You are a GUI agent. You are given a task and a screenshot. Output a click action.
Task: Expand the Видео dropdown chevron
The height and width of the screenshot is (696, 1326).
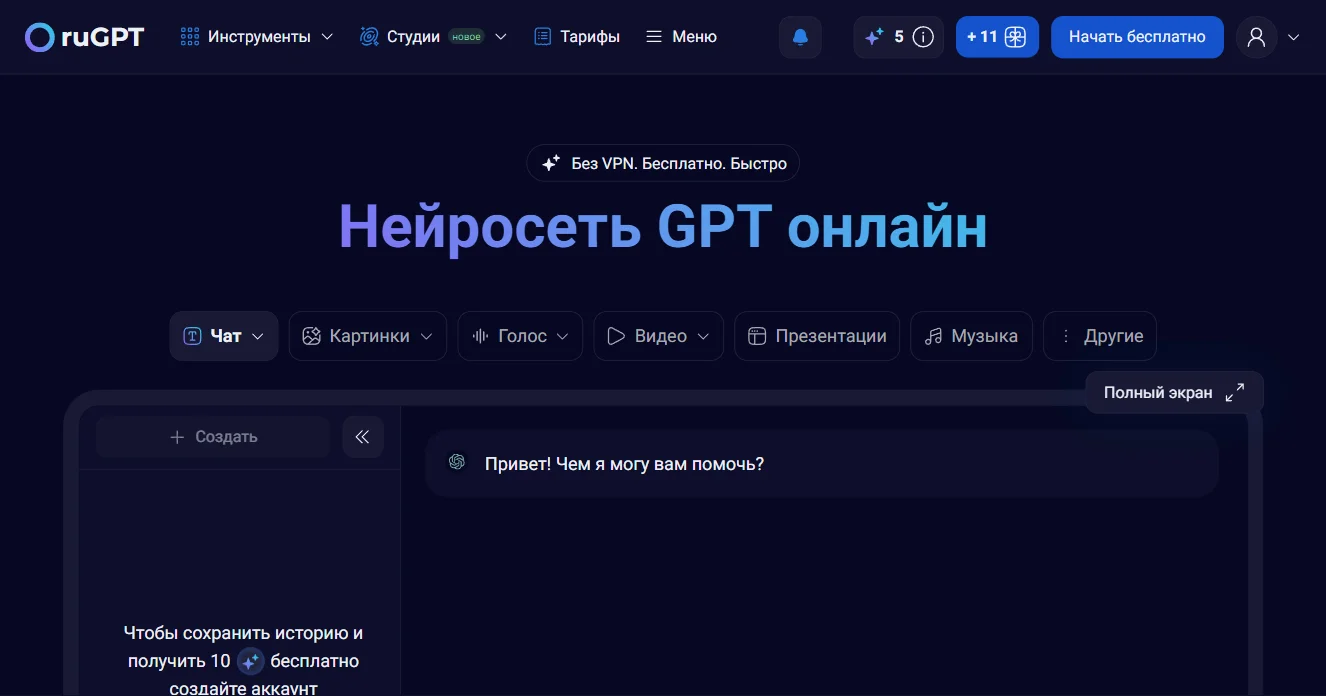coord(703,337)
